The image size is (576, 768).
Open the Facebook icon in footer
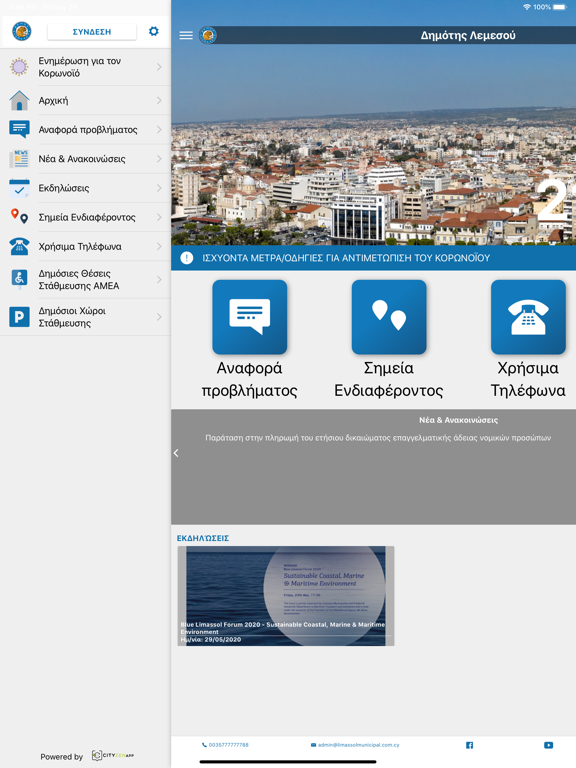pyautogui.click(x=469, y=745)
